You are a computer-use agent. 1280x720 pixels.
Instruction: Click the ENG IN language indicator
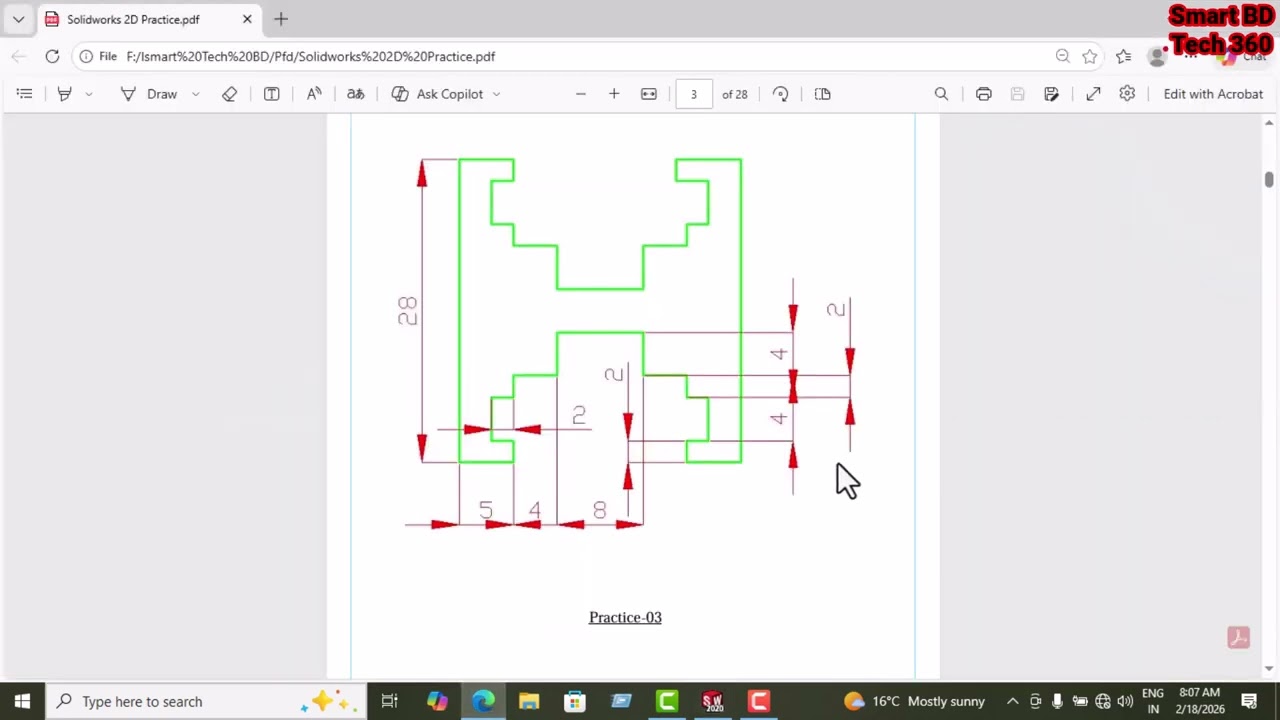click(x=1152, y=701)
